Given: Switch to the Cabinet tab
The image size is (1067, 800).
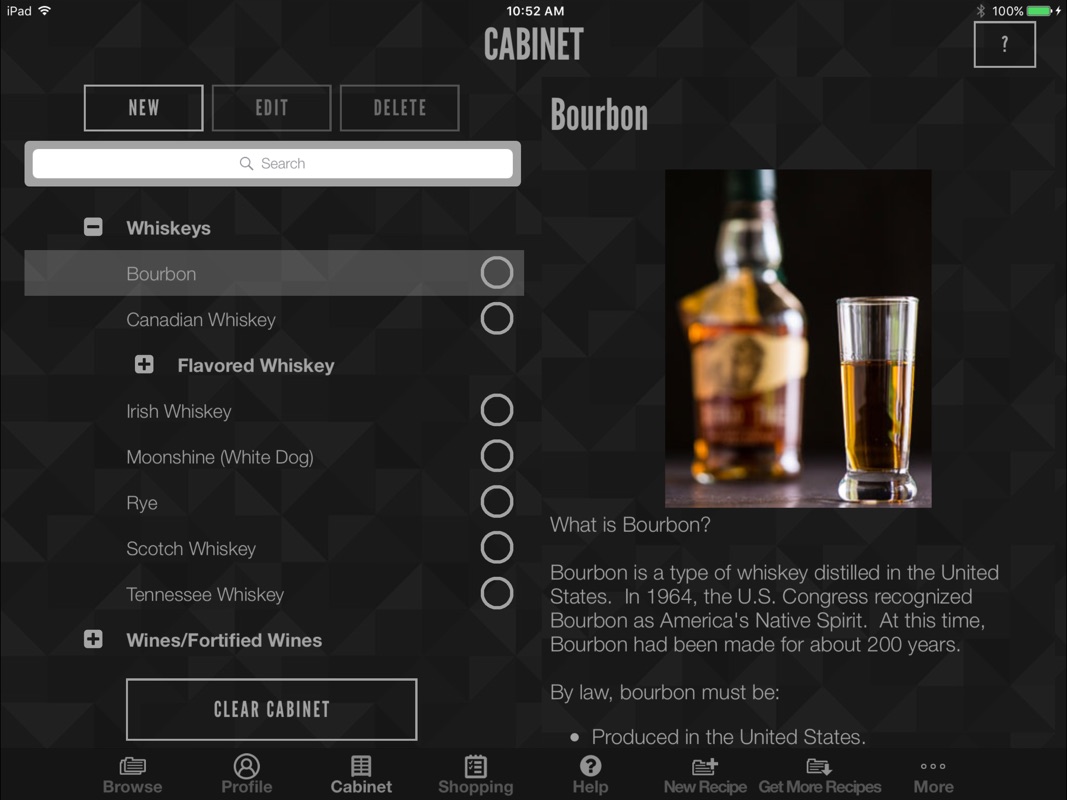Looking at the screenshot, I should [x=361, y=774].
